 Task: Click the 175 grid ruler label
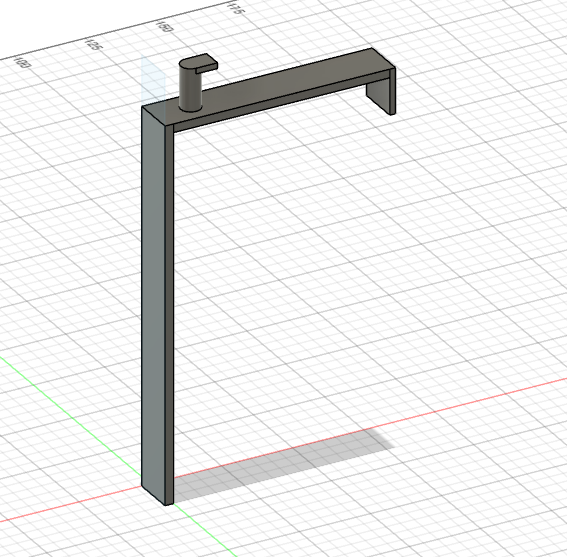point(235,7)
